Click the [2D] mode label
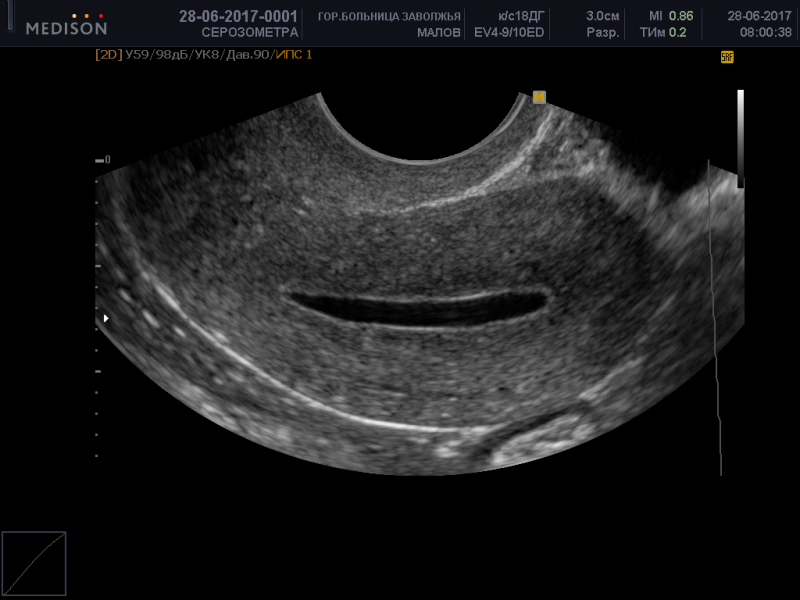The image size is (800, 600). coord(109,55)
